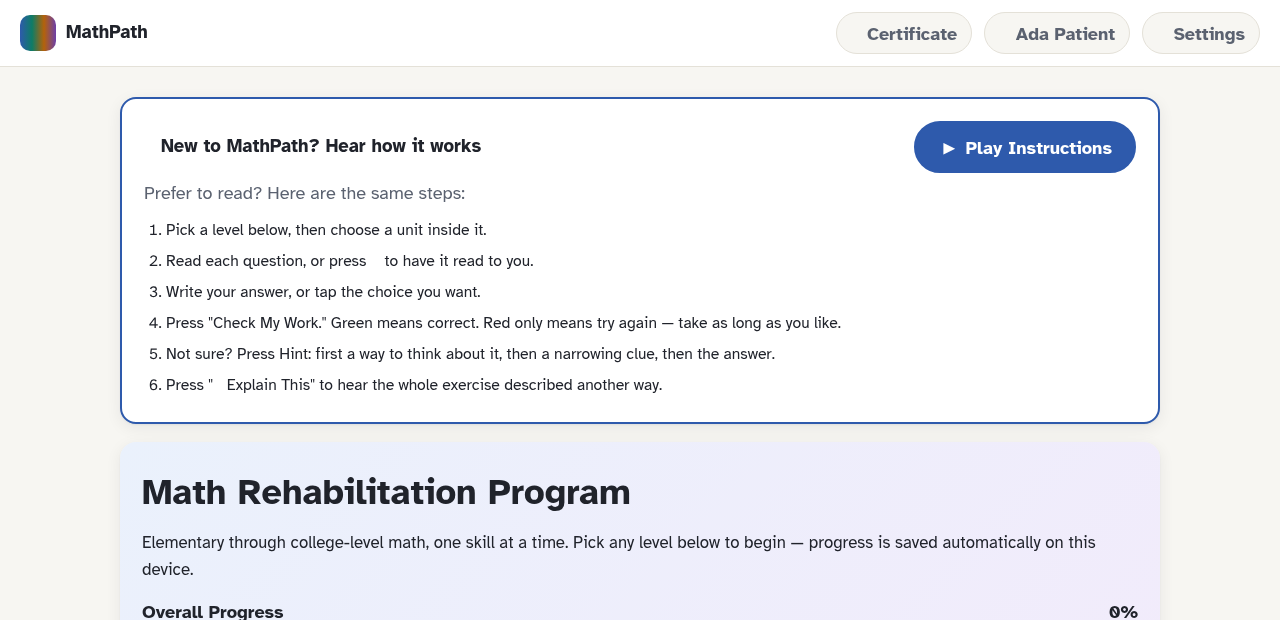Select the "New to MathPath? Hear how it works" heading
Viewport: 1280px width, 620px height.
[x=321, y=146]
